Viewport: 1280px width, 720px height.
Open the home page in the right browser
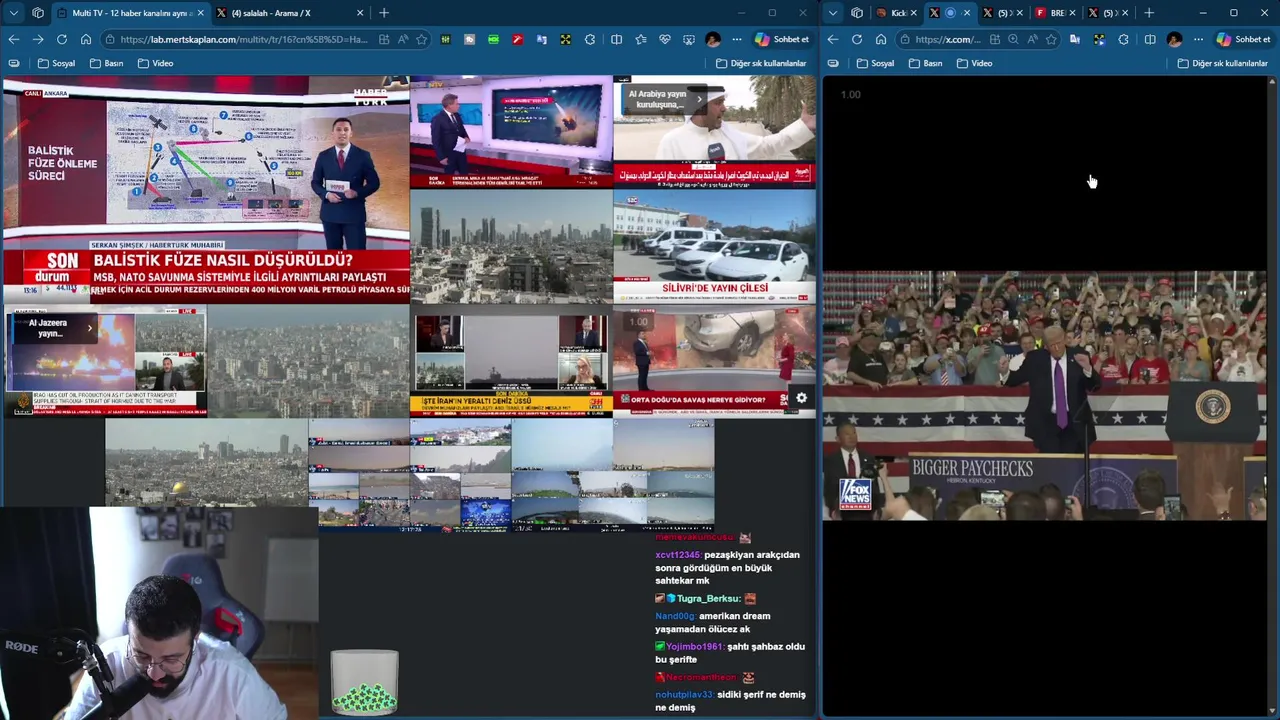(x=881, y=39)
